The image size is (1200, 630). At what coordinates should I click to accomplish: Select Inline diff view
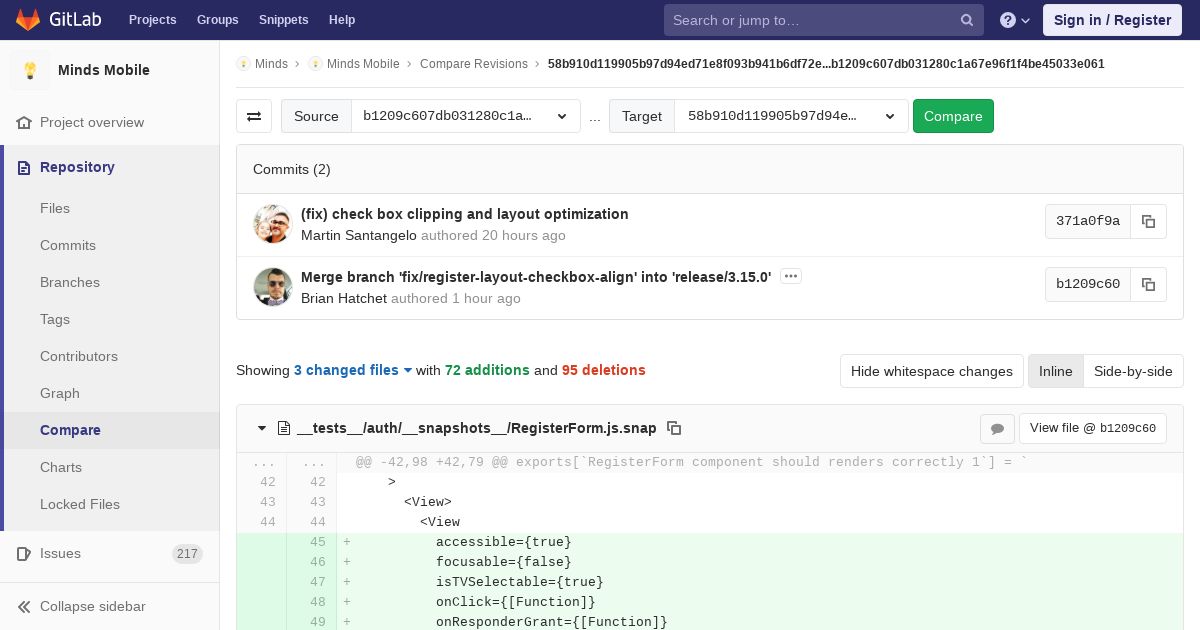pyautogui.click(x=1055, y=371)
